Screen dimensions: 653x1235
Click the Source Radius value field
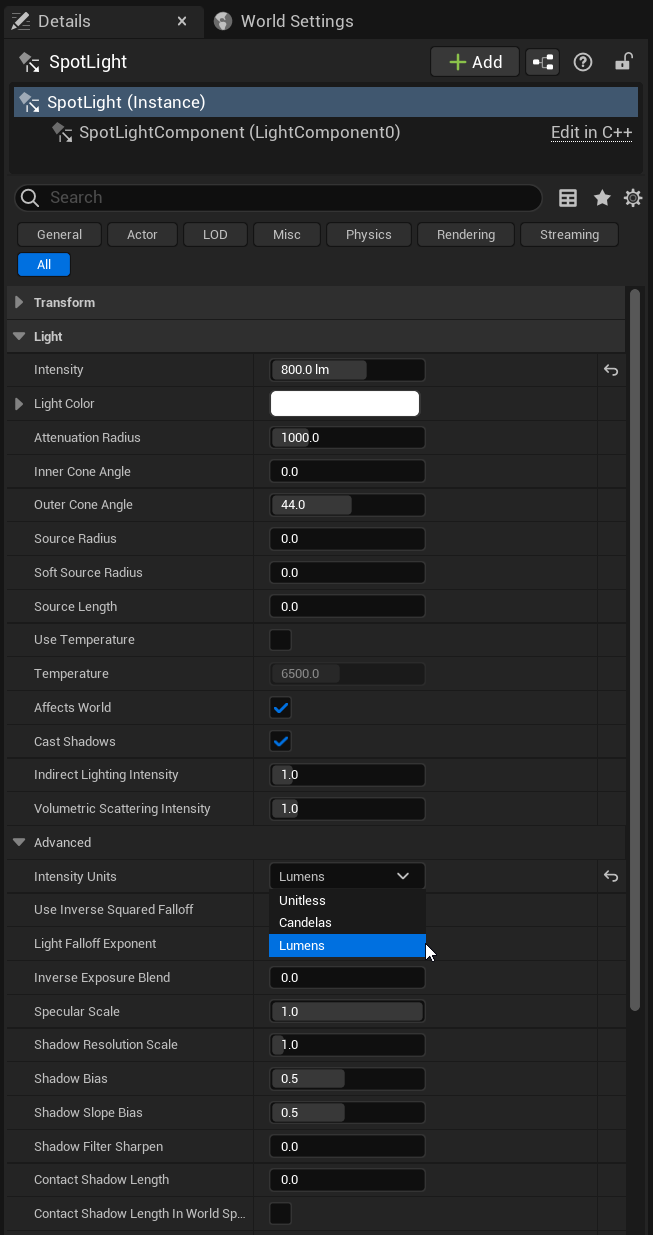point(348,539)
